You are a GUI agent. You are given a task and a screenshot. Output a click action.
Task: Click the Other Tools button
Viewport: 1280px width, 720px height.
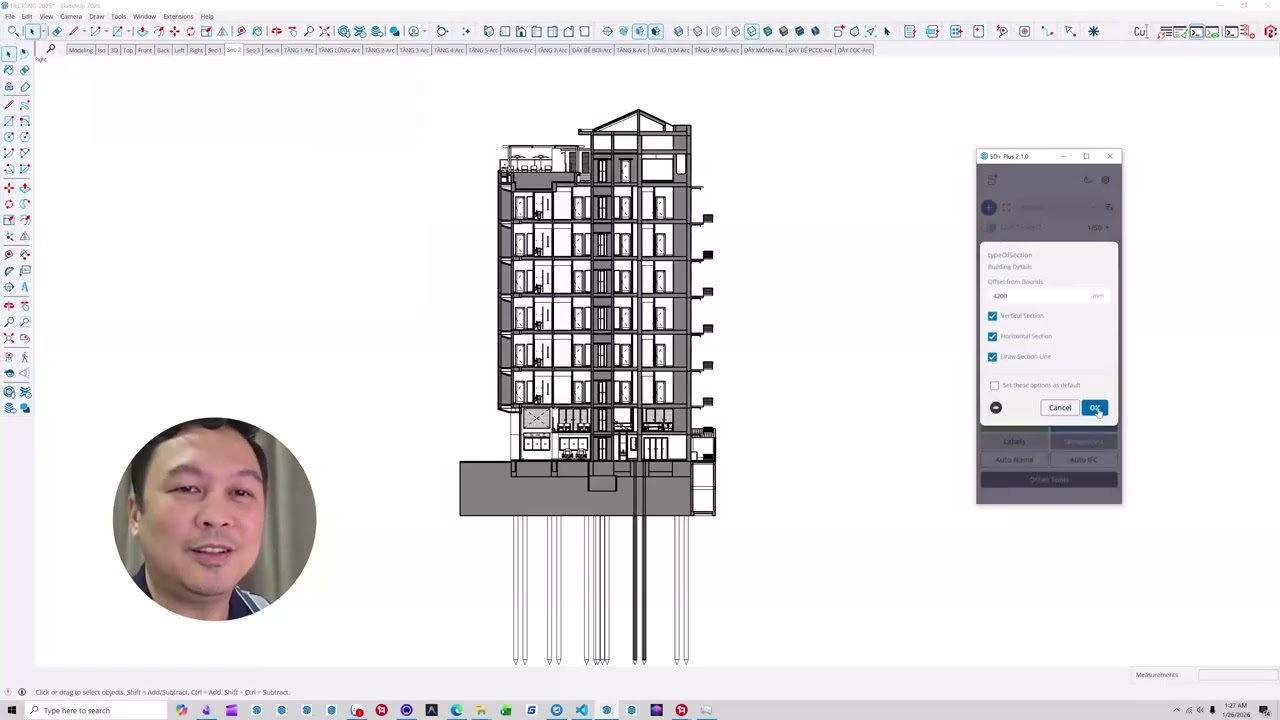coord(1049,480)
